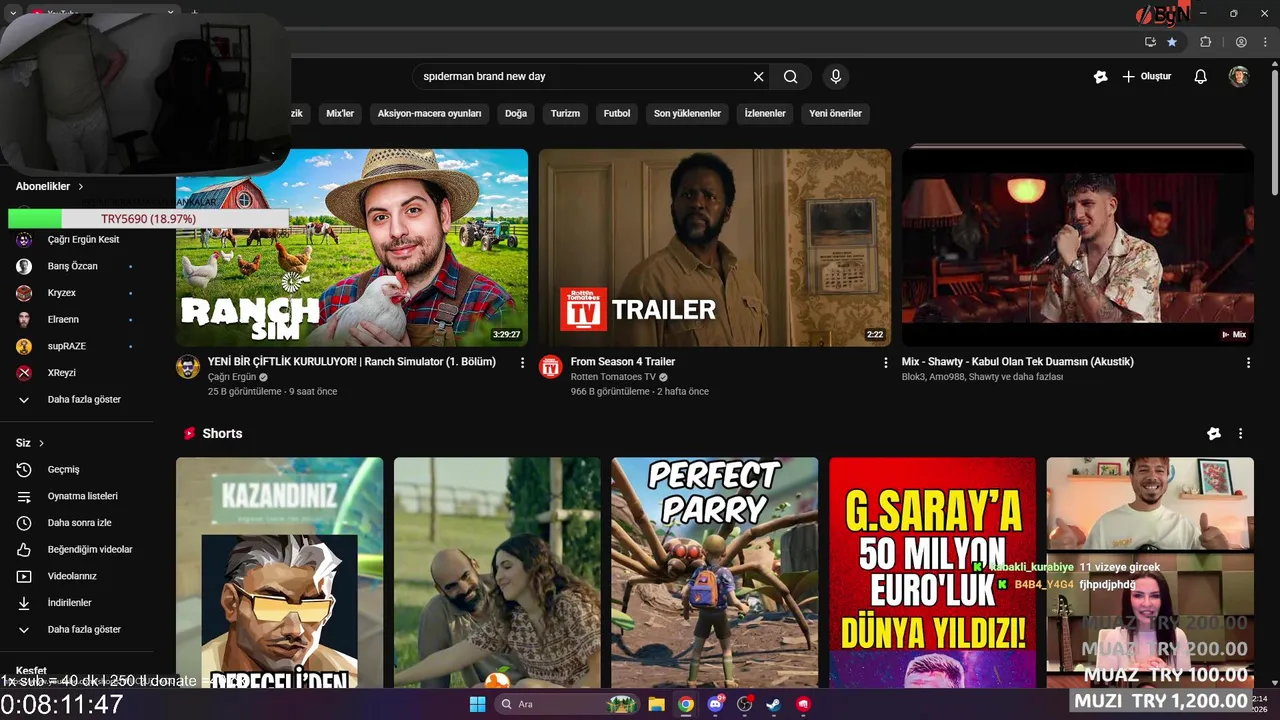
Task: Click the Oluştur create button
Action: (1146, 77)
